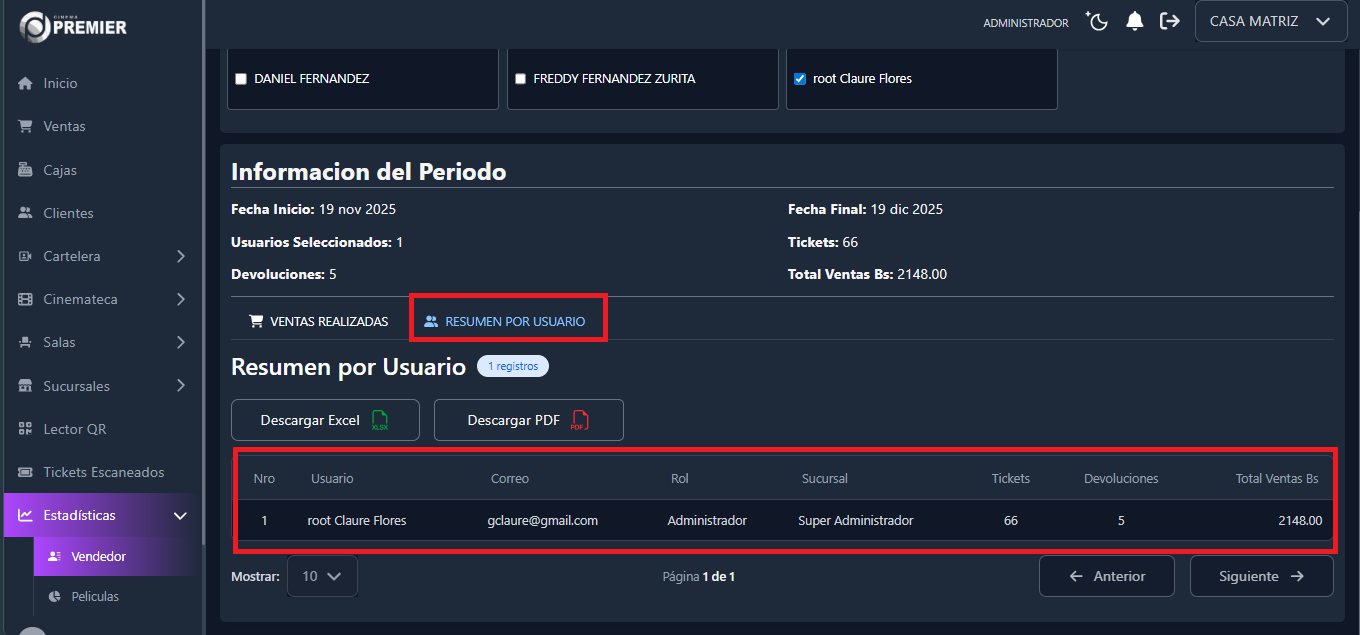Screen dimensions: 1360x635
Task: Collapse the Estadísticas sidebar menu
Action: click(x=180, y=516)
